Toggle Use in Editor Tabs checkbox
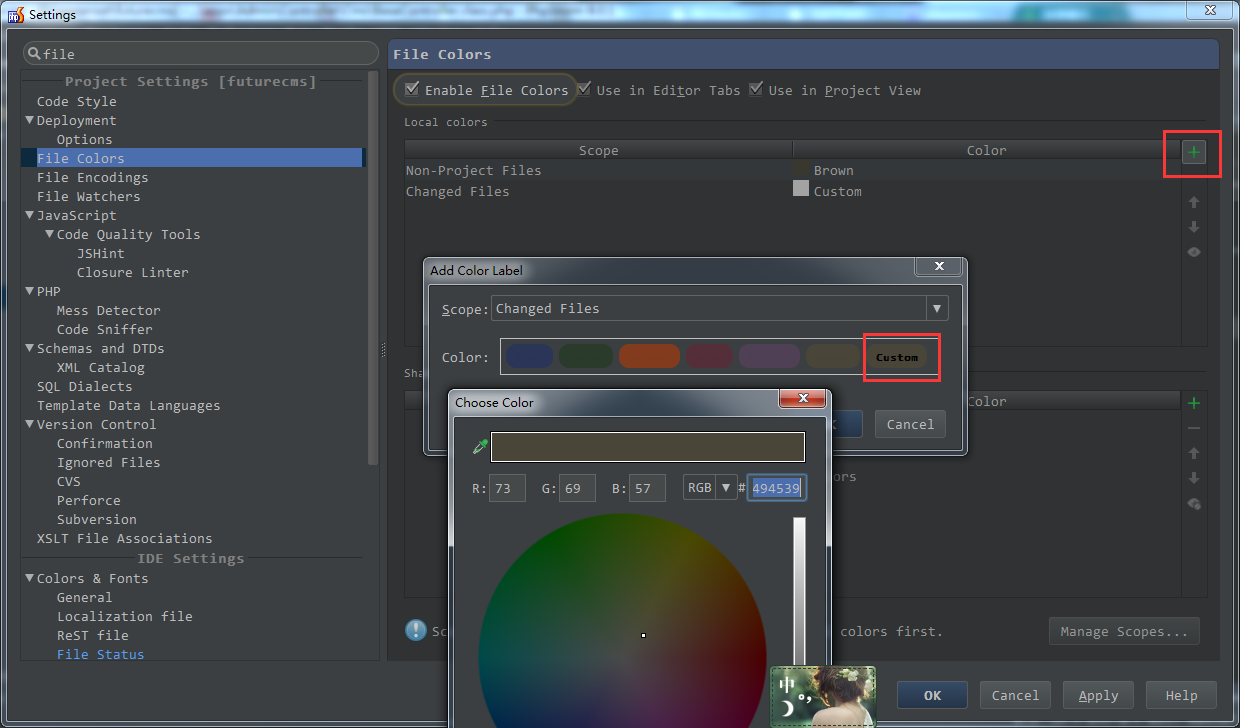The height and width of the screenshot is (728, 1240). pyautogui.click(x=584, y=89)
